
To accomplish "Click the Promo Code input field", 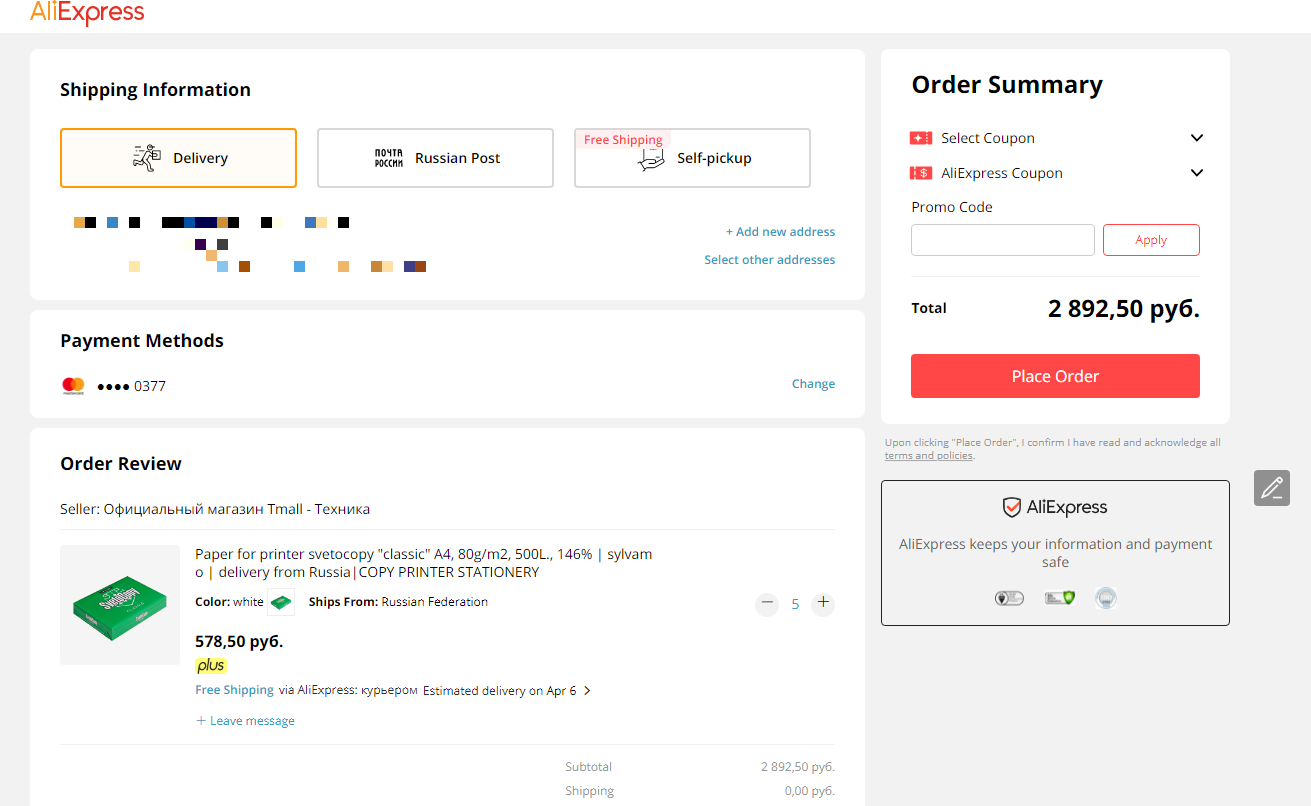I will (1003, 240).
